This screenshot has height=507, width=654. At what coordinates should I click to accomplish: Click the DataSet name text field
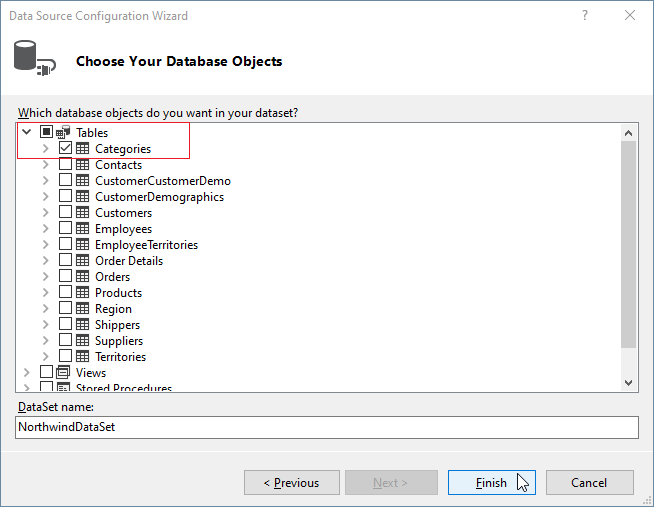click(x=327, y=427)
